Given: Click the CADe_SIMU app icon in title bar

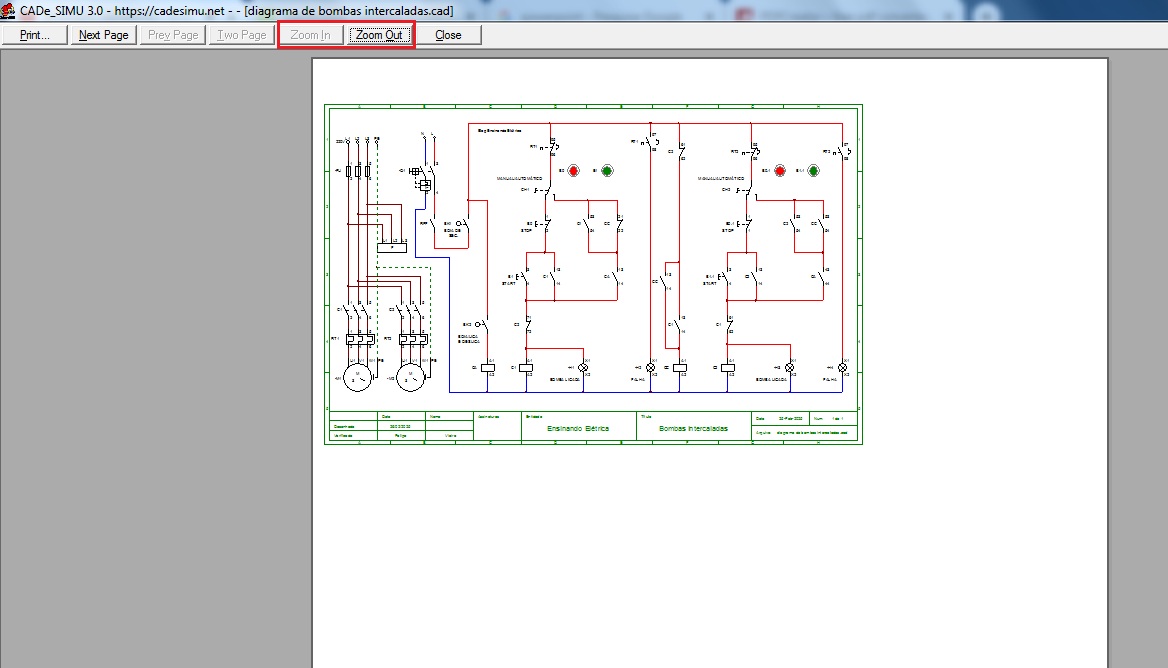Looking at the screenshot, I should (8, 10).
